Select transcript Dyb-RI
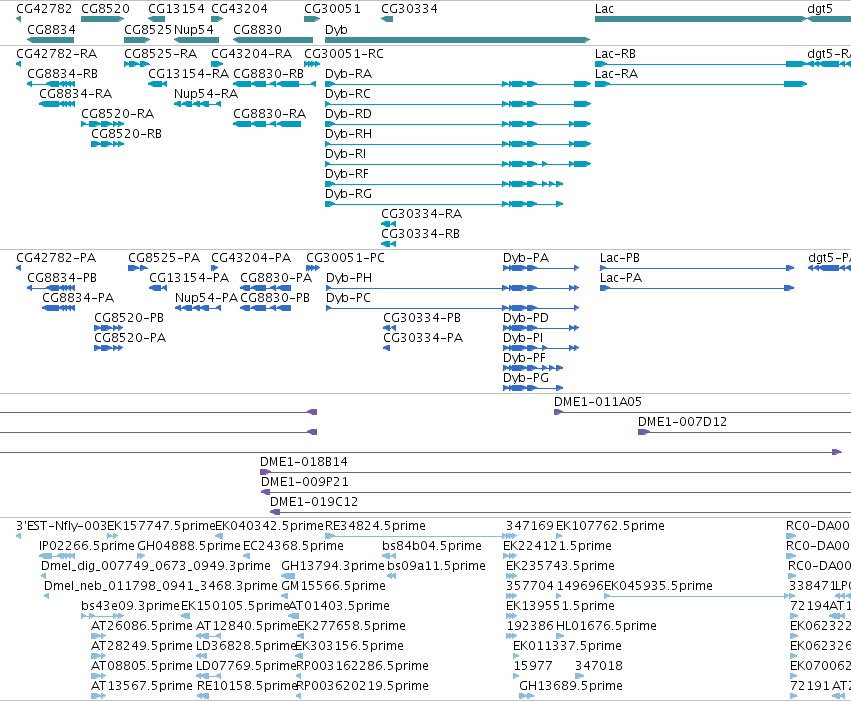This screenshot has width=851, height=701. click(458, 164)
